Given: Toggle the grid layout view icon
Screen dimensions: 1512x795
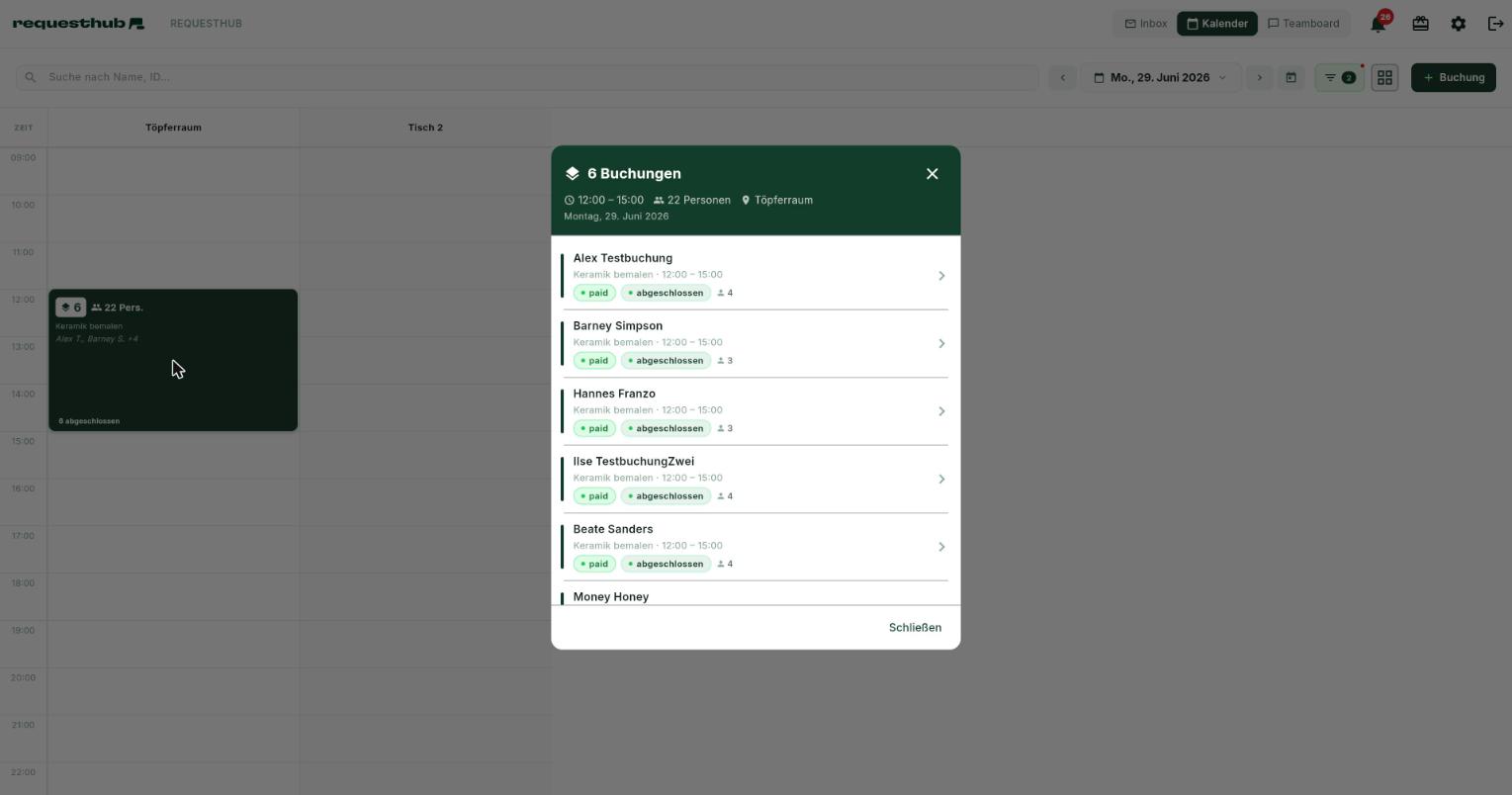Looking at the screenshot, I should pyautogui.click(x=1384, y=77).
